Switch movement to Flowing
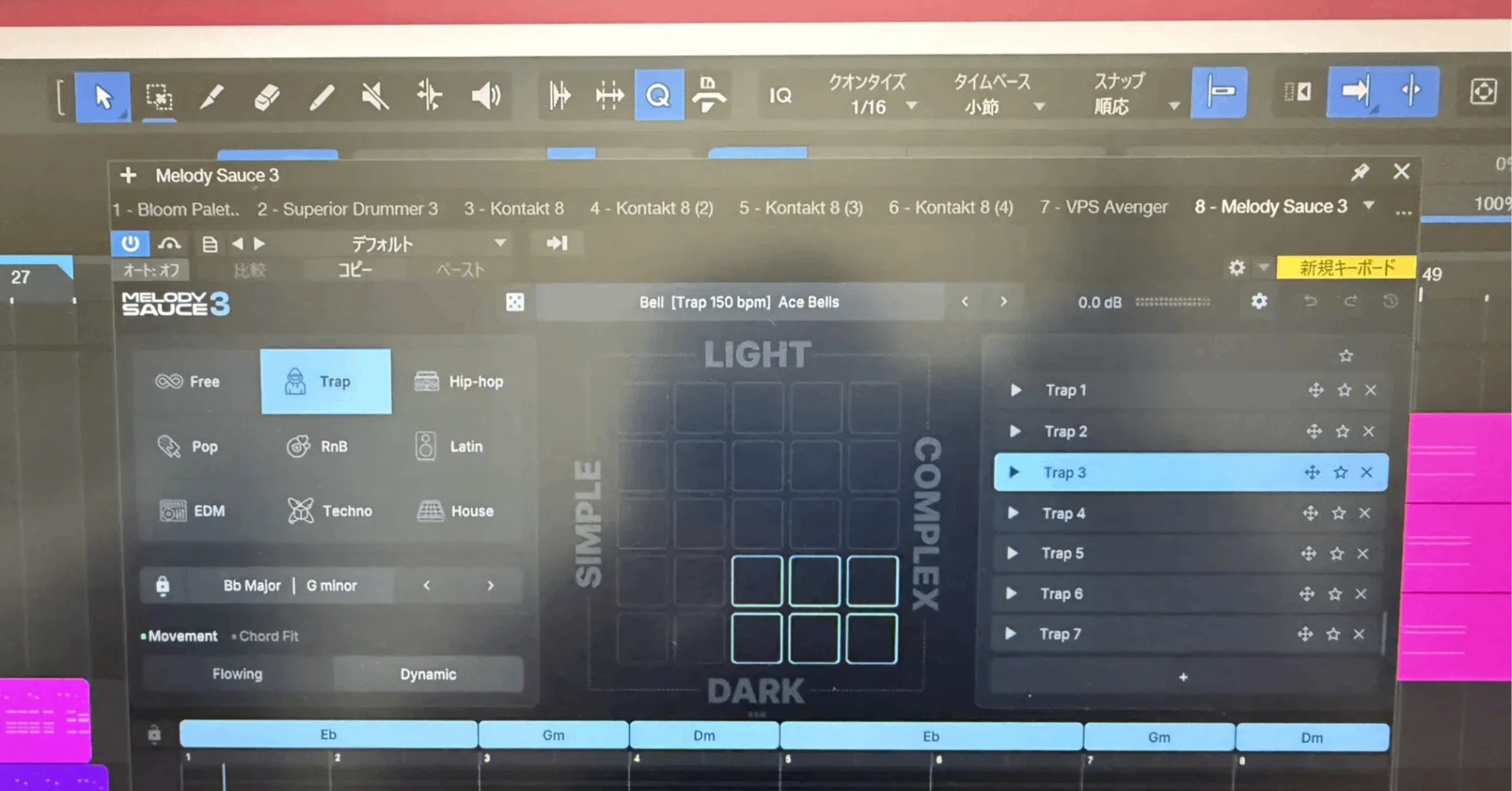This screenshot has height=791, width=1512. 237,674
